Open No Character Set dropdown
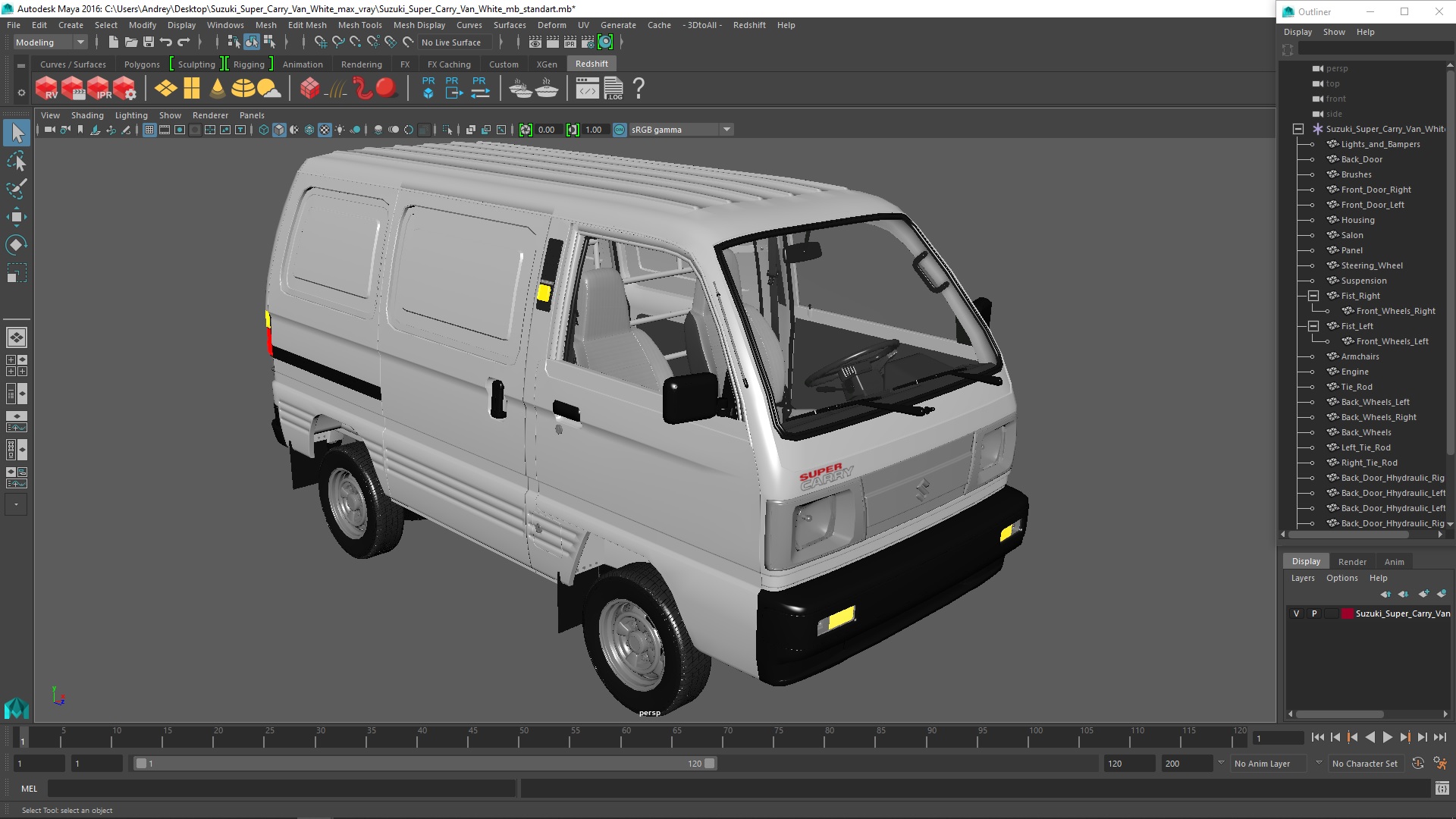The image size is (1456, 819). pyautogui.click(x=1368, y=764)
